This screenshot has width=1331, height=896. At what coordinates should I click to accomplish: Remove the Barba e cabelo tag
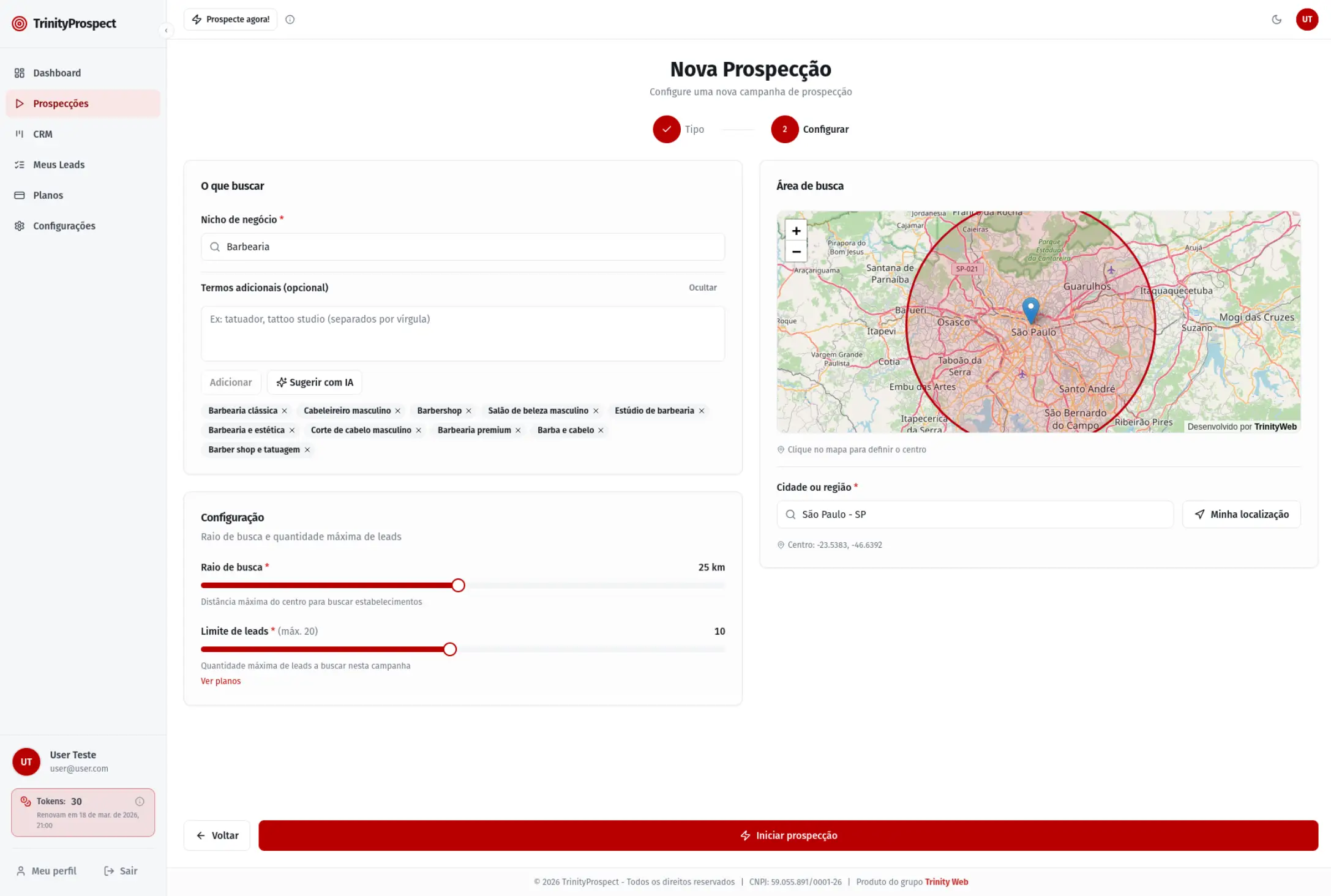[601, 430]
